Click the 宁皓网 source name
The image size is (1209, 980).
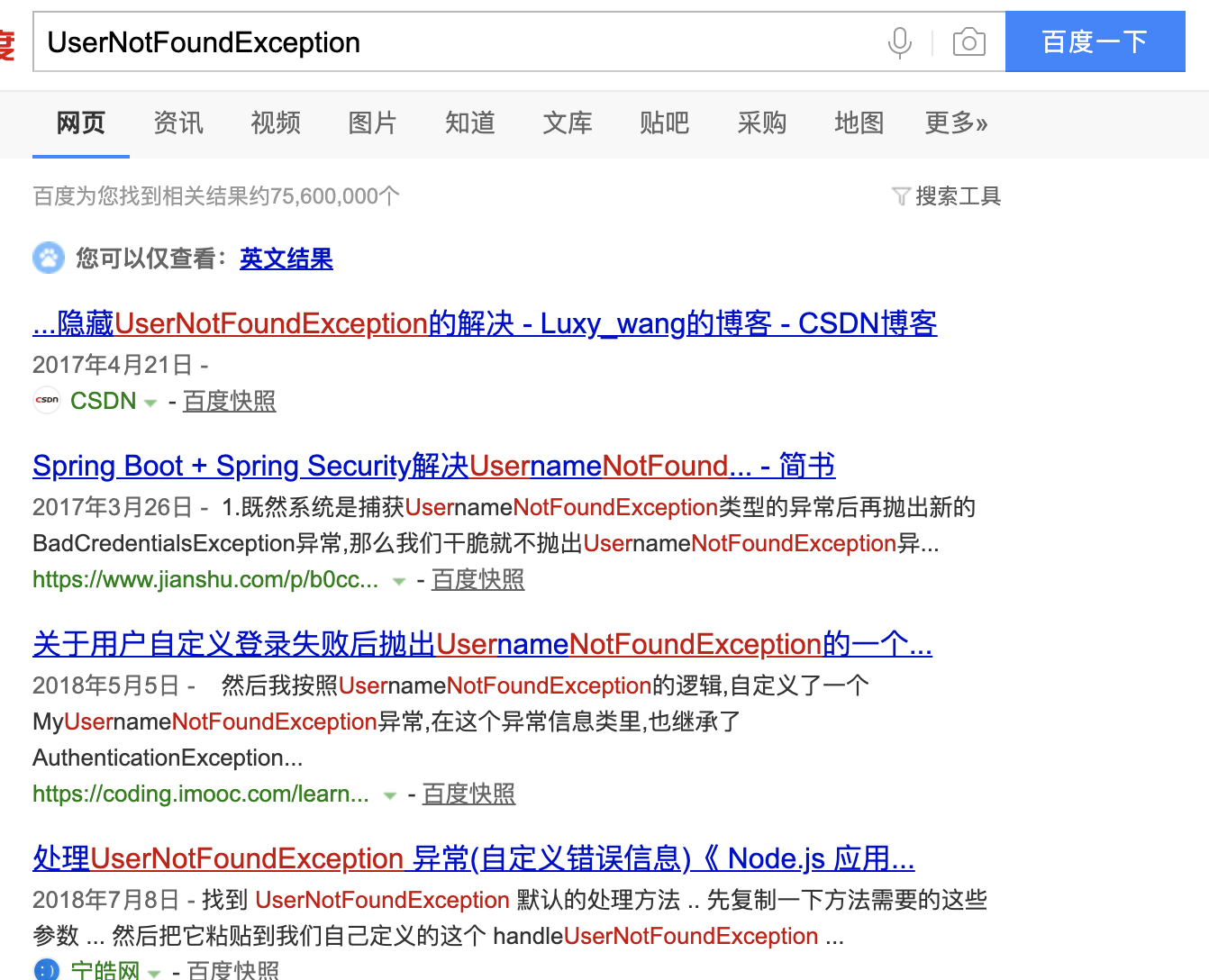click(x=105, y=970)
